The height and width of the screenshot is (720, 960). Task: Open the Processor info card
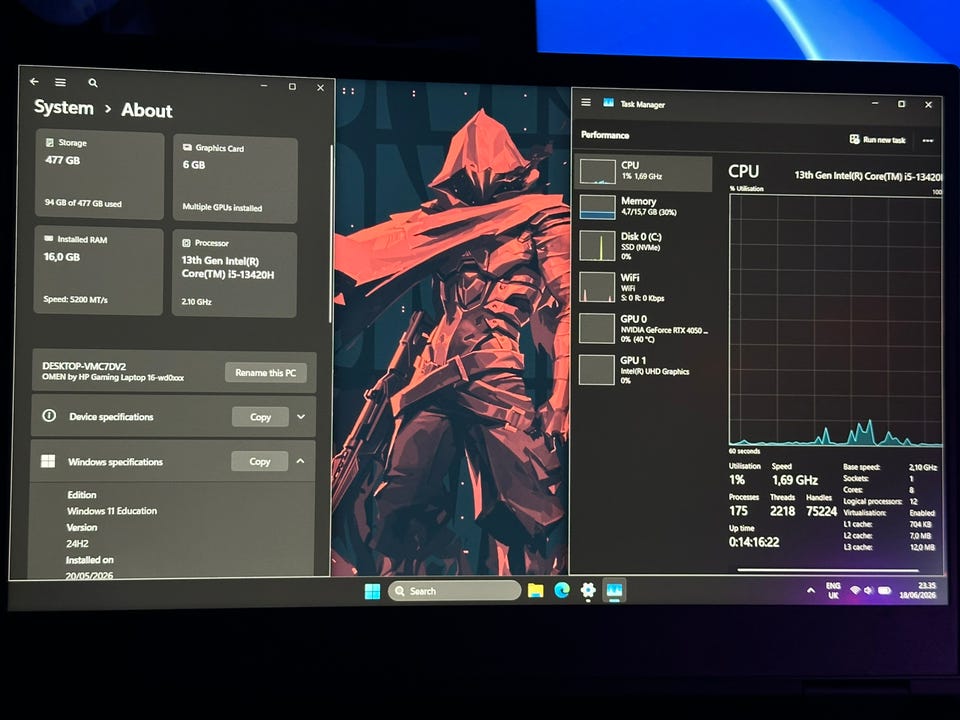click(x=235, y=273)
